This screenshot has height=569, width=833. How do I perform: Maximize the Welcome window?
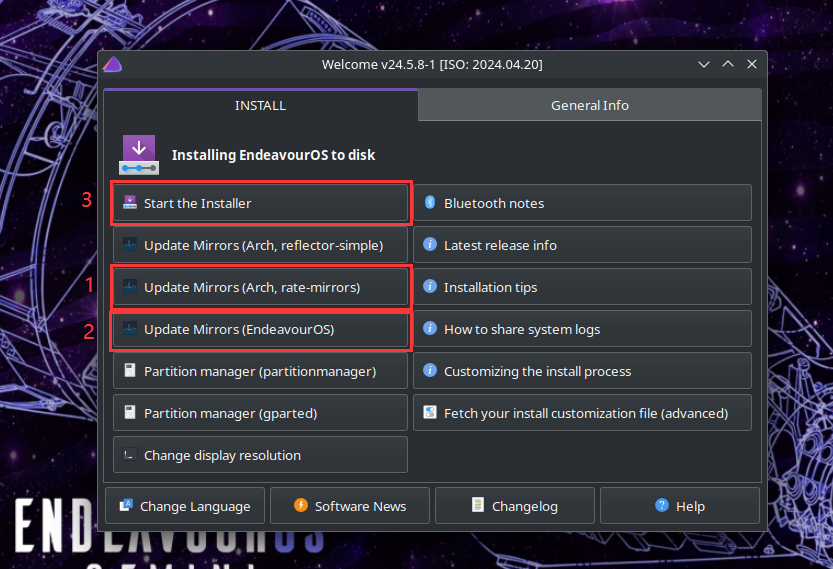click(728, 64)
